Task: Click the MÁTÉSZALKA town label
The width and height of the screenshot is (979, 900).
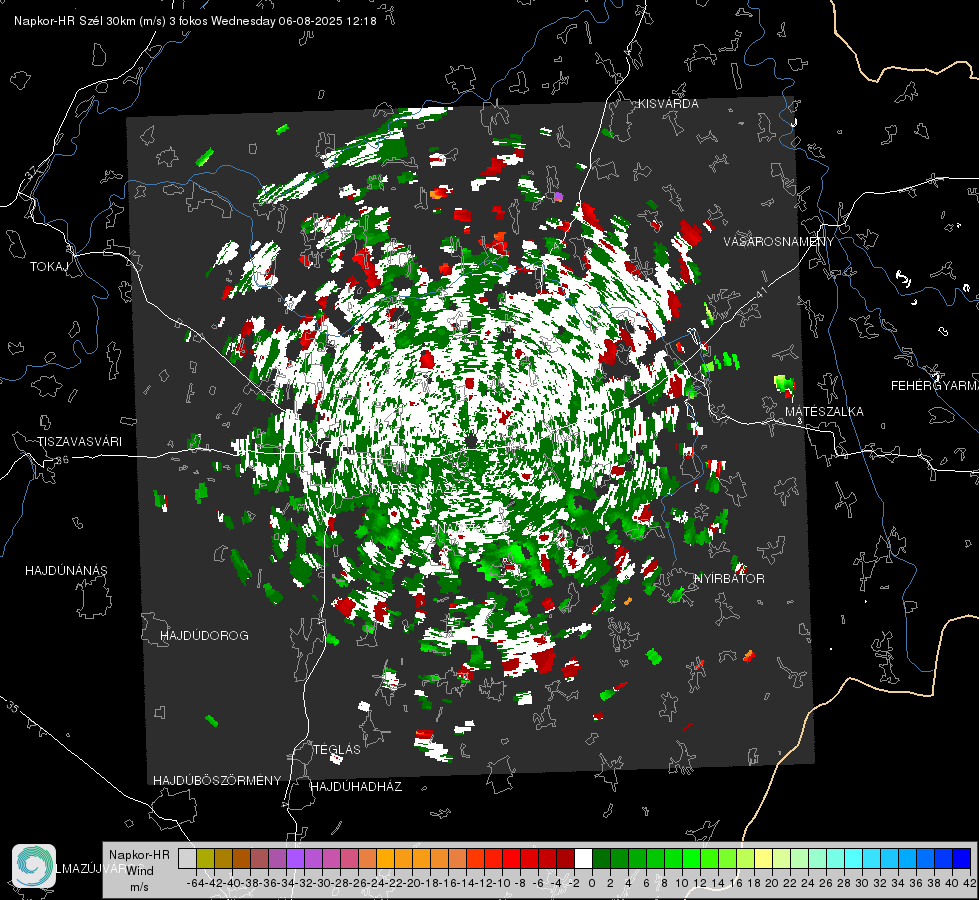Action: [x=824, y=412]
